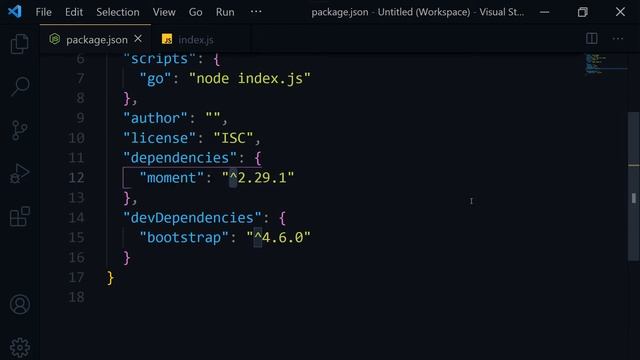Viewport: 640px width, 360px height.
Task: Click the JS icon on index.js tab
Action: 167,39
